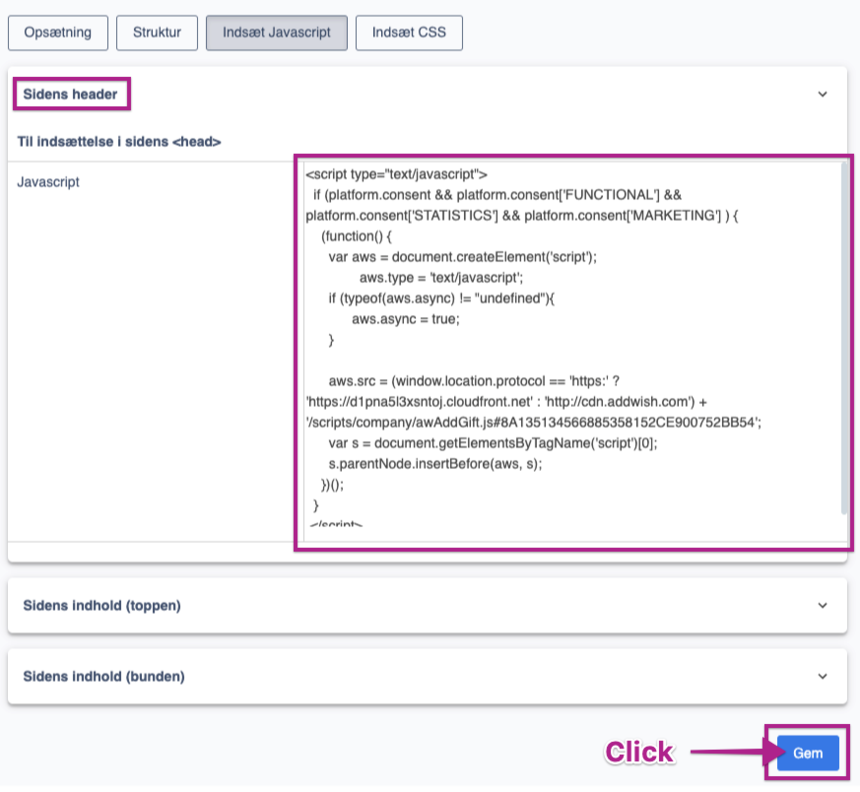Click the Sidens indhold (bunden) title
Viewport: 860px width, 792px height.
pos(104,676)
